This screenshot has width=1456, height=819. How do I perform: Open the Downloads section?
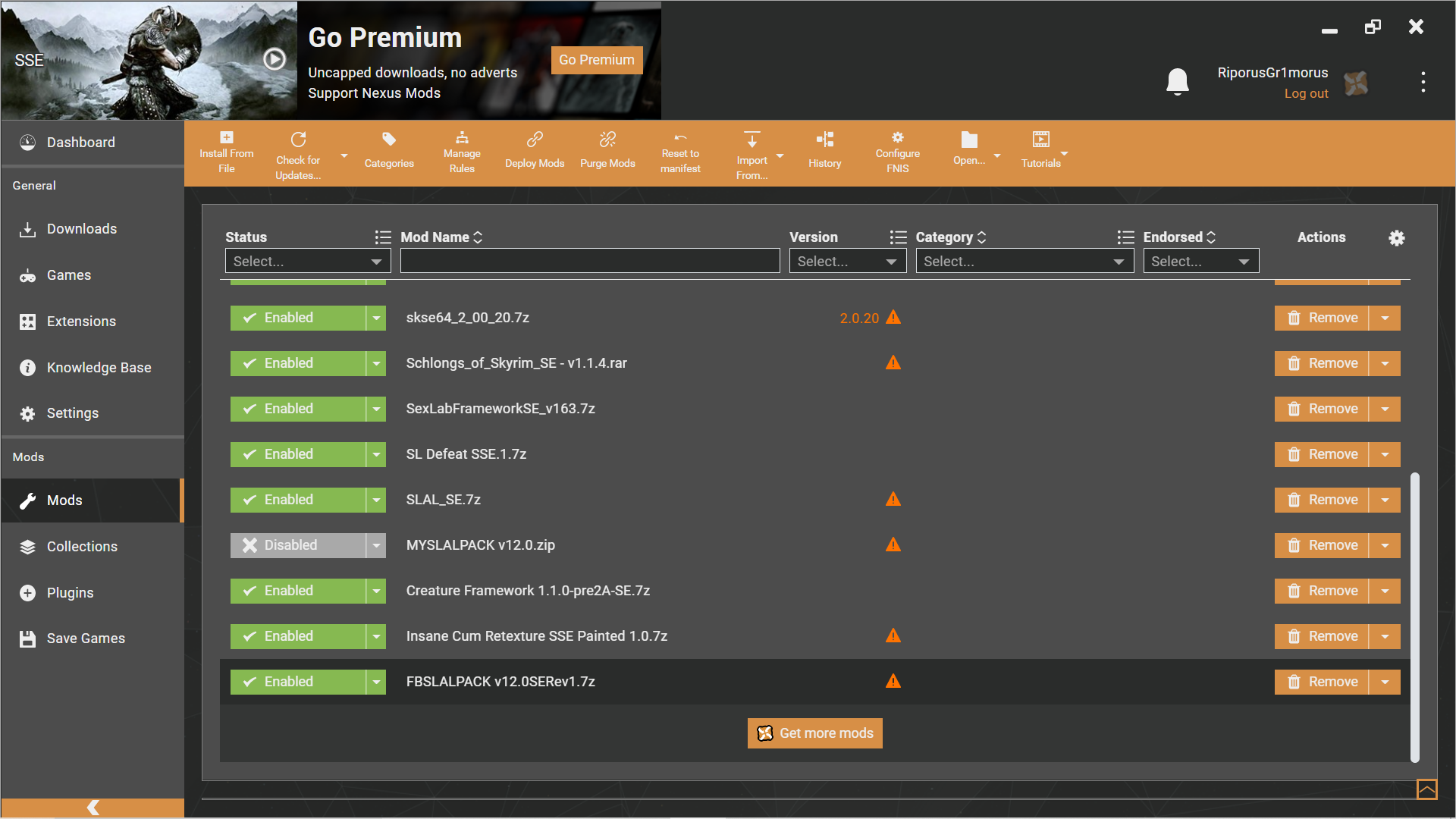tap(82, 228)
